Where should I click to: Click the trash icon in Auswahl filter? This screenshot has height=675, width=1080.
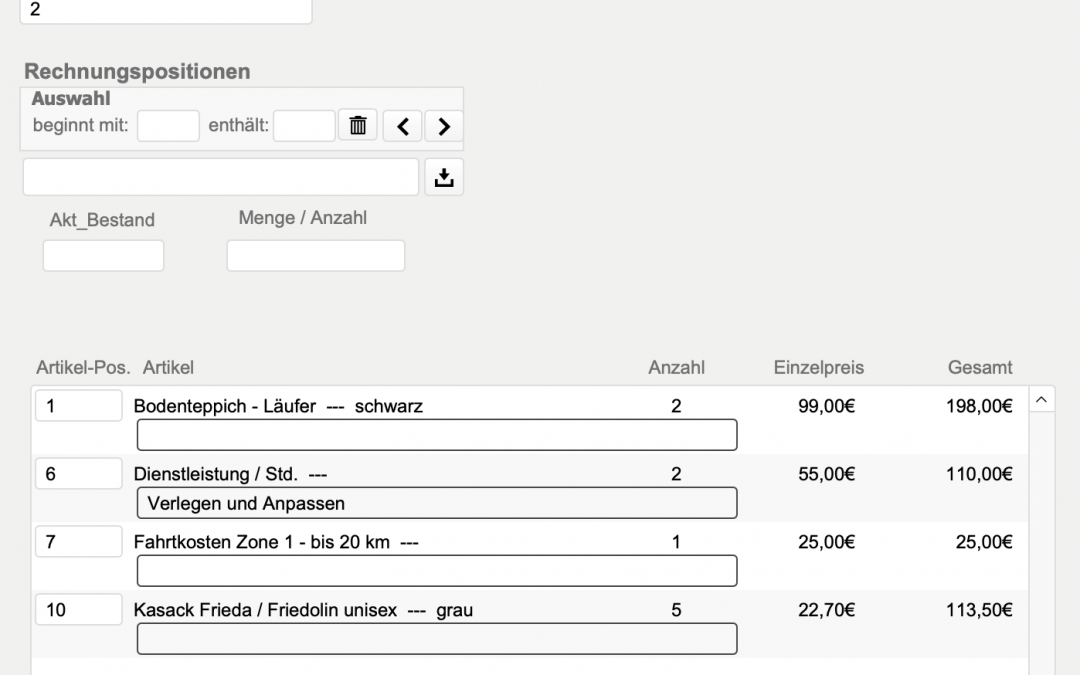click(x=357, y=126)
